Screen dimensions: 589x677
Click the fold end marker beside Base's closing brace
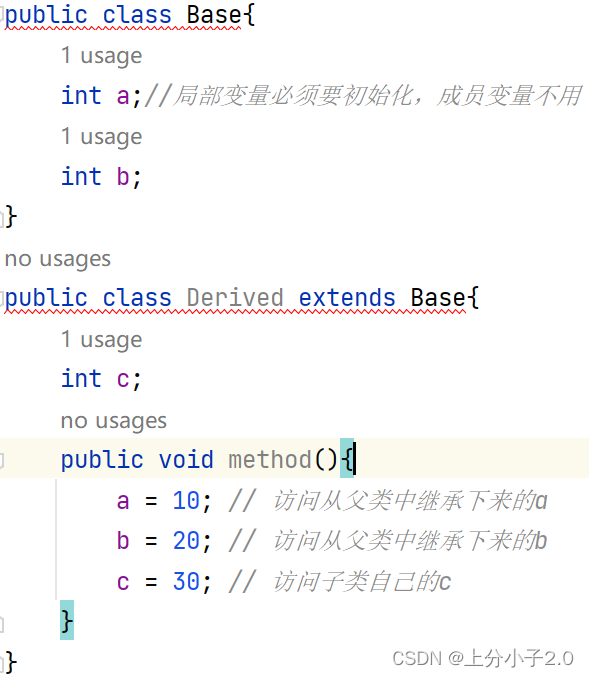[2, 217]
